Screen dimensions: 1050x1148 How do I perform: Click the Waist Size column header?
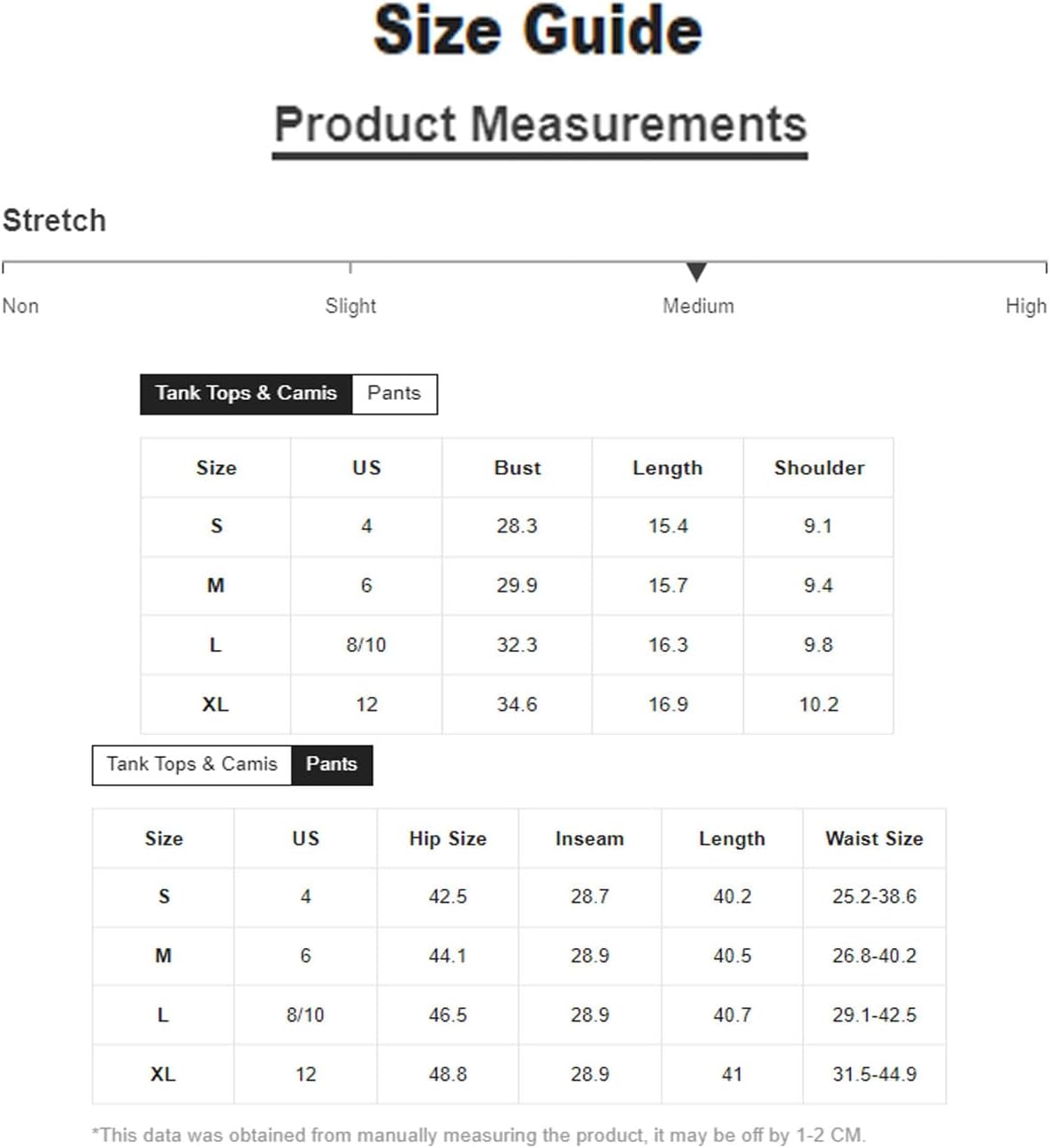[874, 838]
